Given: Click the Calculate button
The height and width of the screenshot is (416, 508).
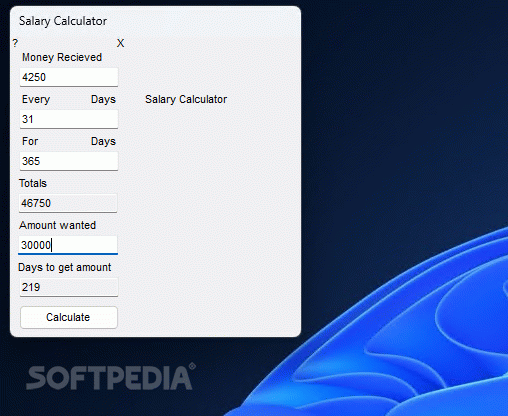Looking at the screenshot, I should (69, 317).
